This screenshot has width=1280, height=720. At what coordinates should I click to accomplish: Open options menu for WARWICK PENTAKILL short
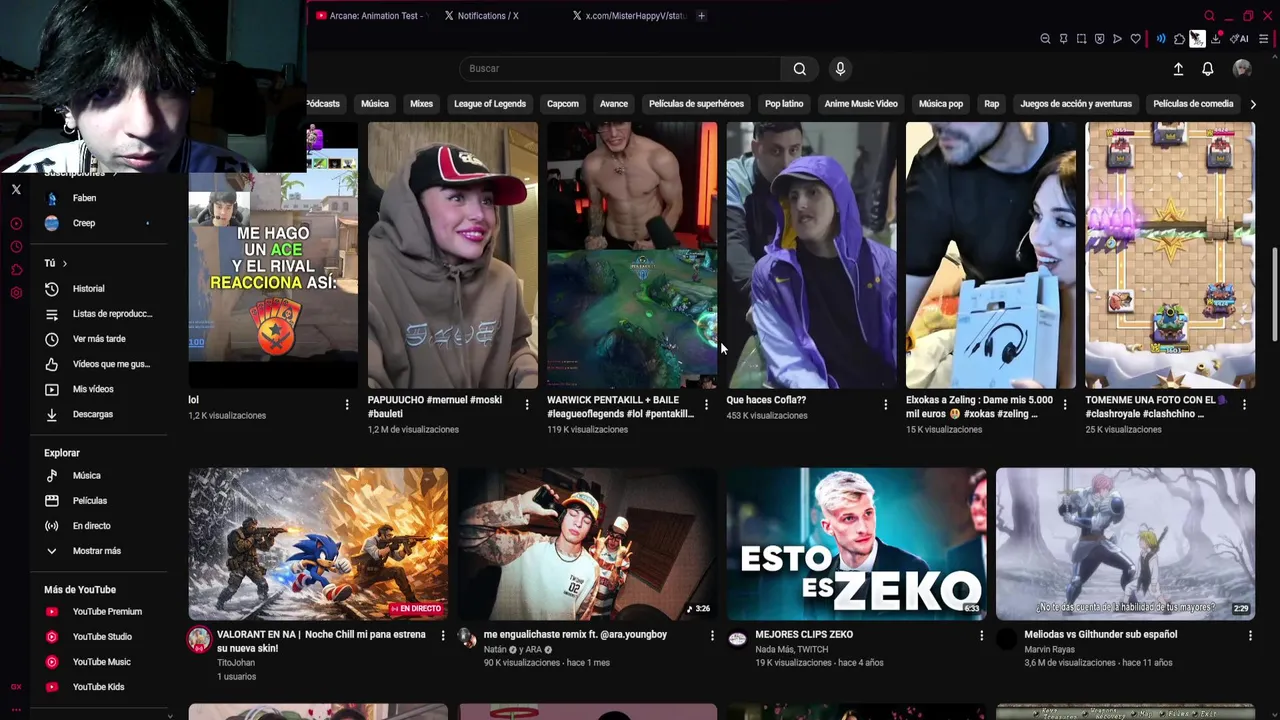(706, 405)
